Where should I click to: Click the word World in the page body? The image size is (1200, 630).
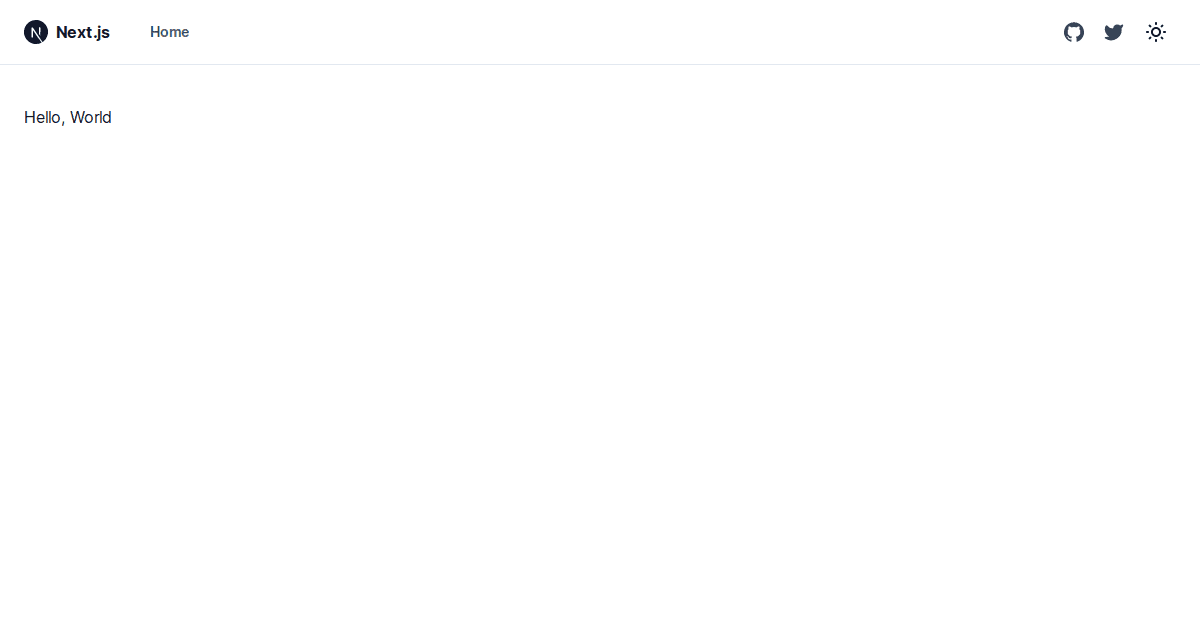click(91, 118)
